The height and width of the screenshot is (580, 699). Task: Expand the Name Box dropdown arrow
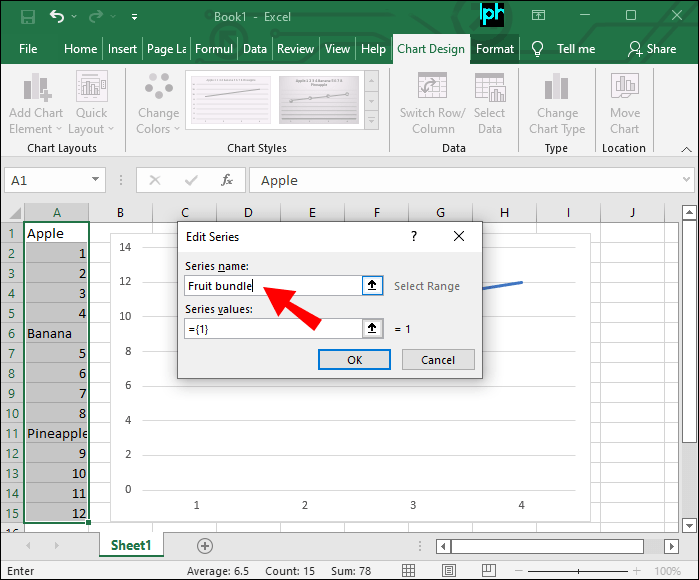pos(96,180)
